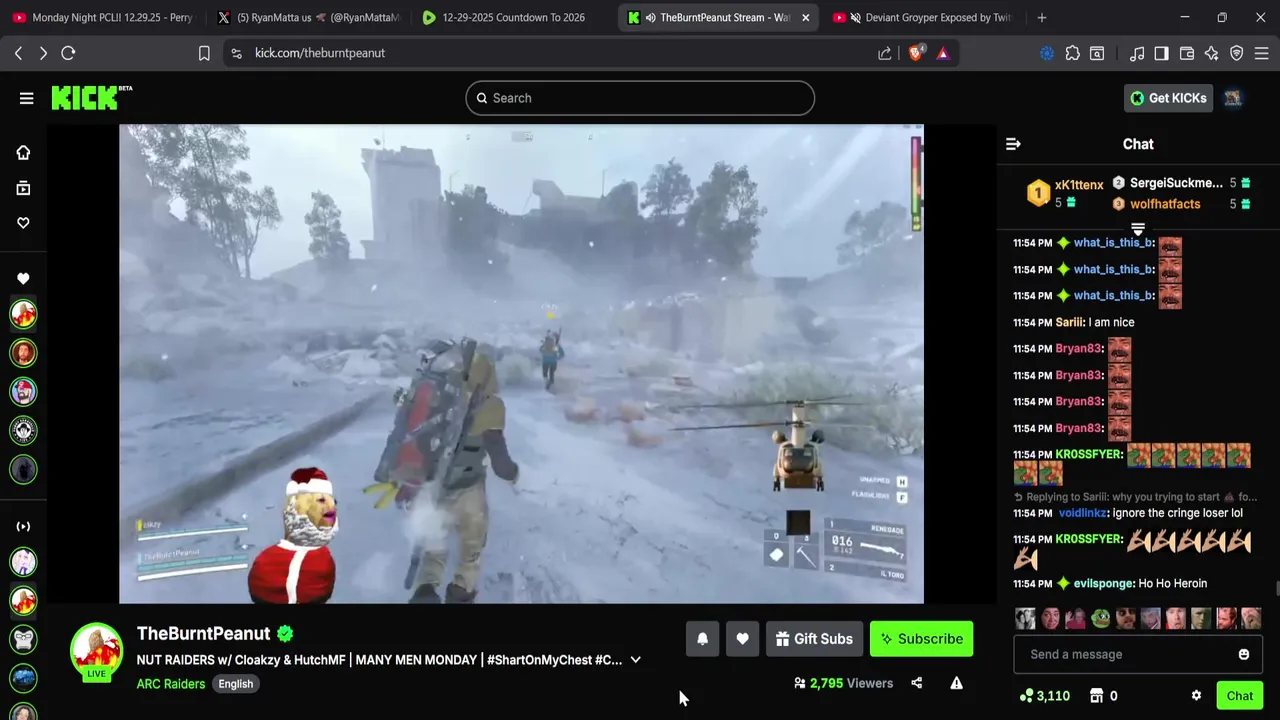This screenshot has width=1280, height=720.
Task: Click the stream video player
Action: (x=521, y=364)
